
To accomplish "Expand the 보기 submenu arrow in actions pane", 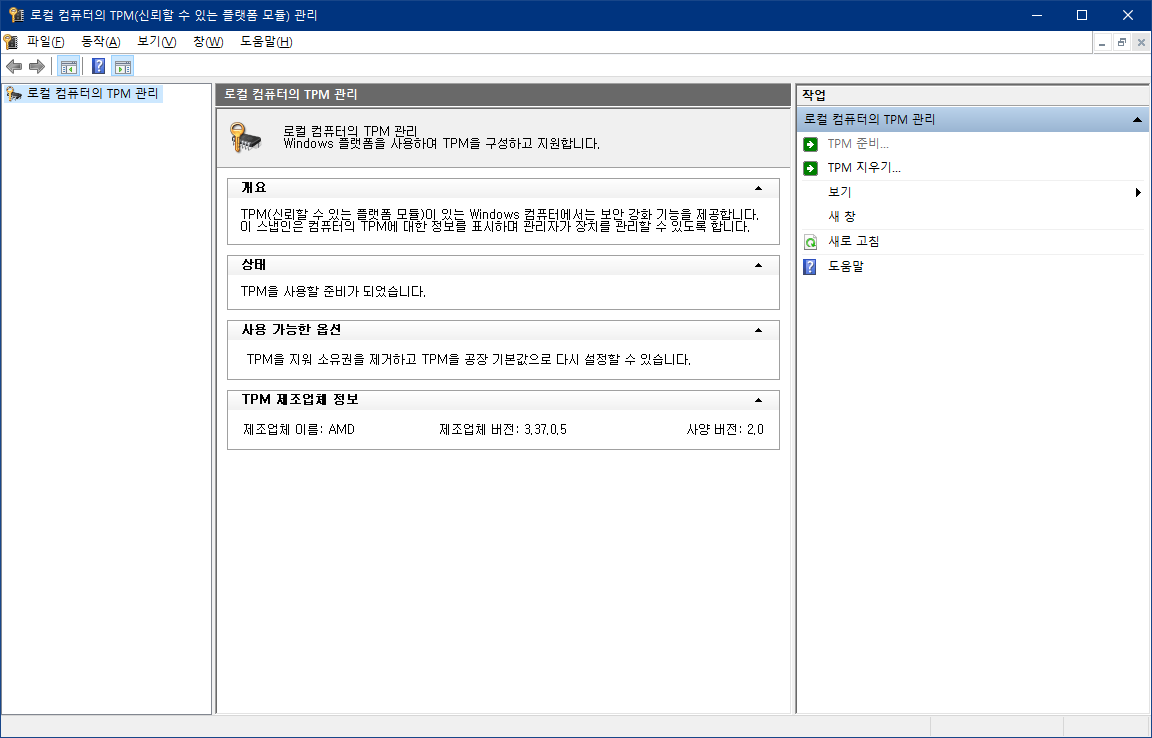I will pos(1138,193).
